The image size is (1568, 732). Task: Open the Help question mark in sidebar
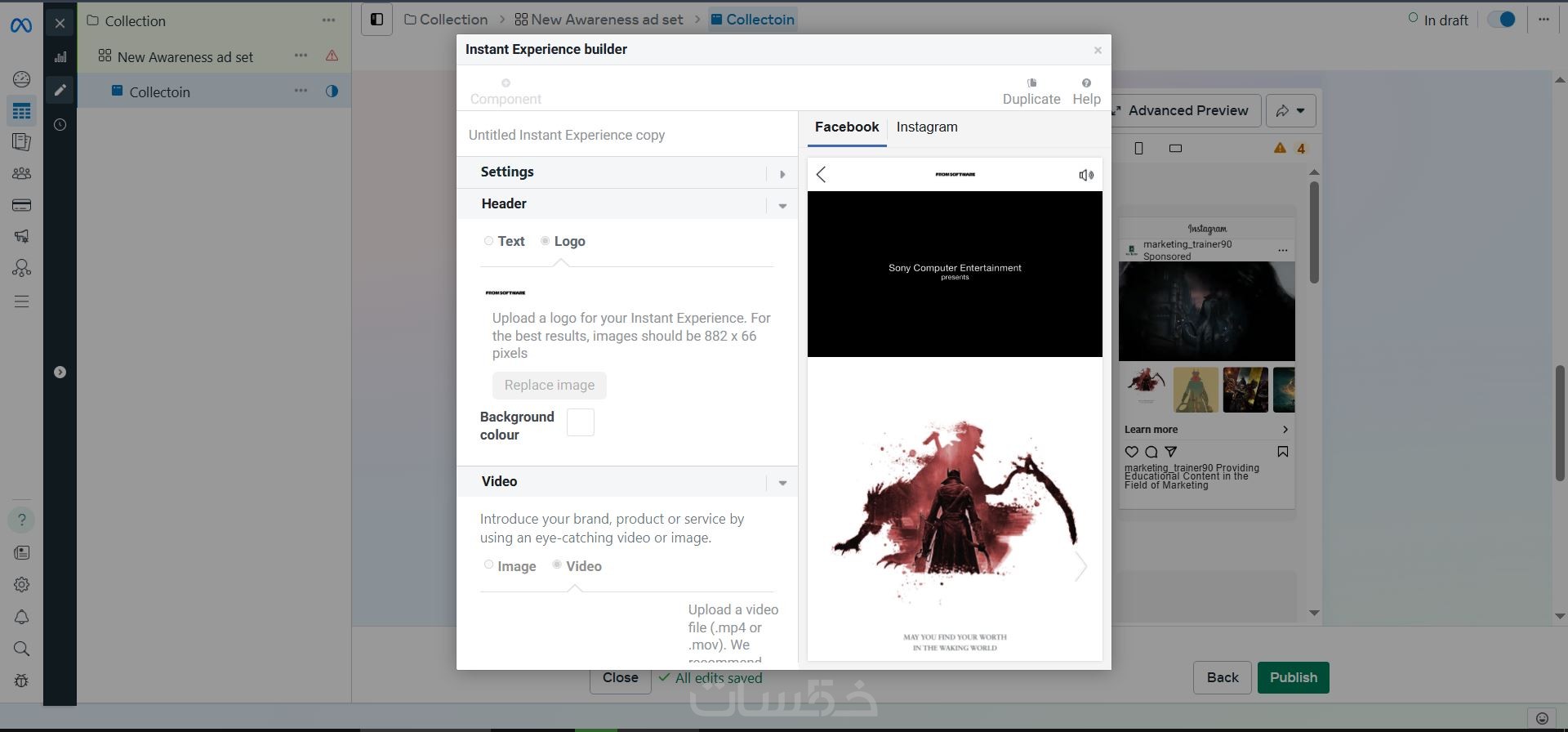point(21,520)
